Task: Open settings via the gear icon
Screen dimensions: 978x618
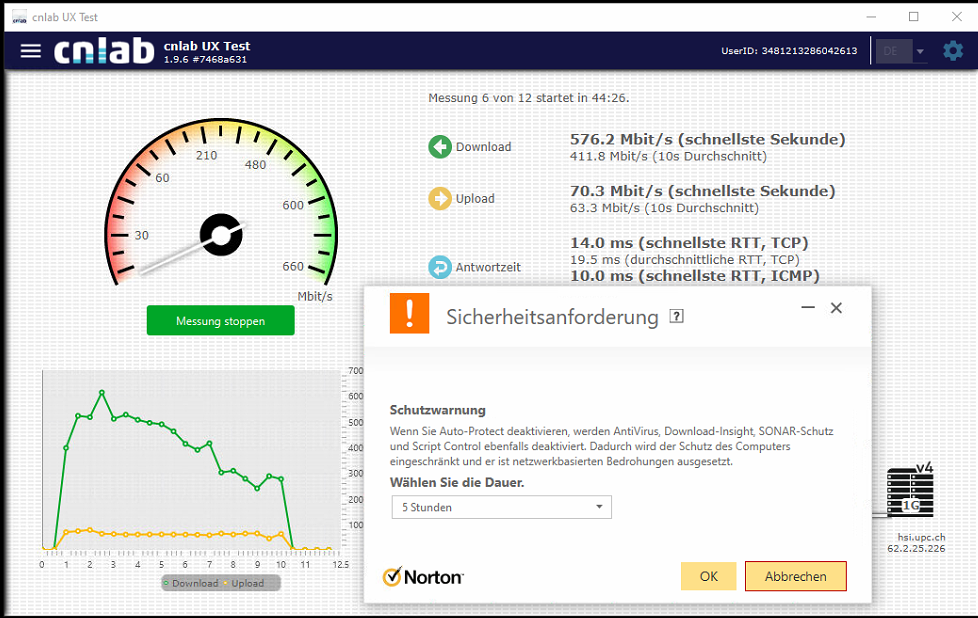Action: pos(953,51)
